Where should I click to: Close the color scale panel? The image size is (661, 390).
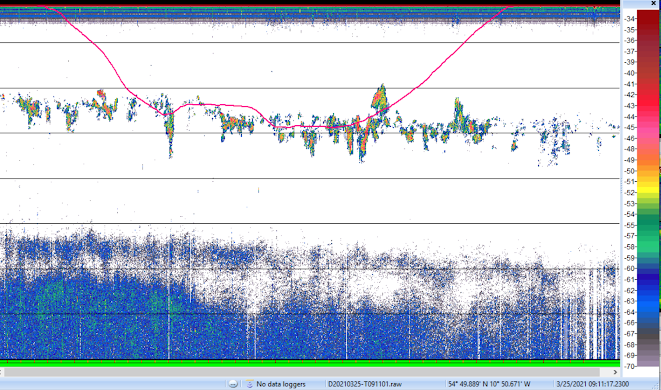654,3
